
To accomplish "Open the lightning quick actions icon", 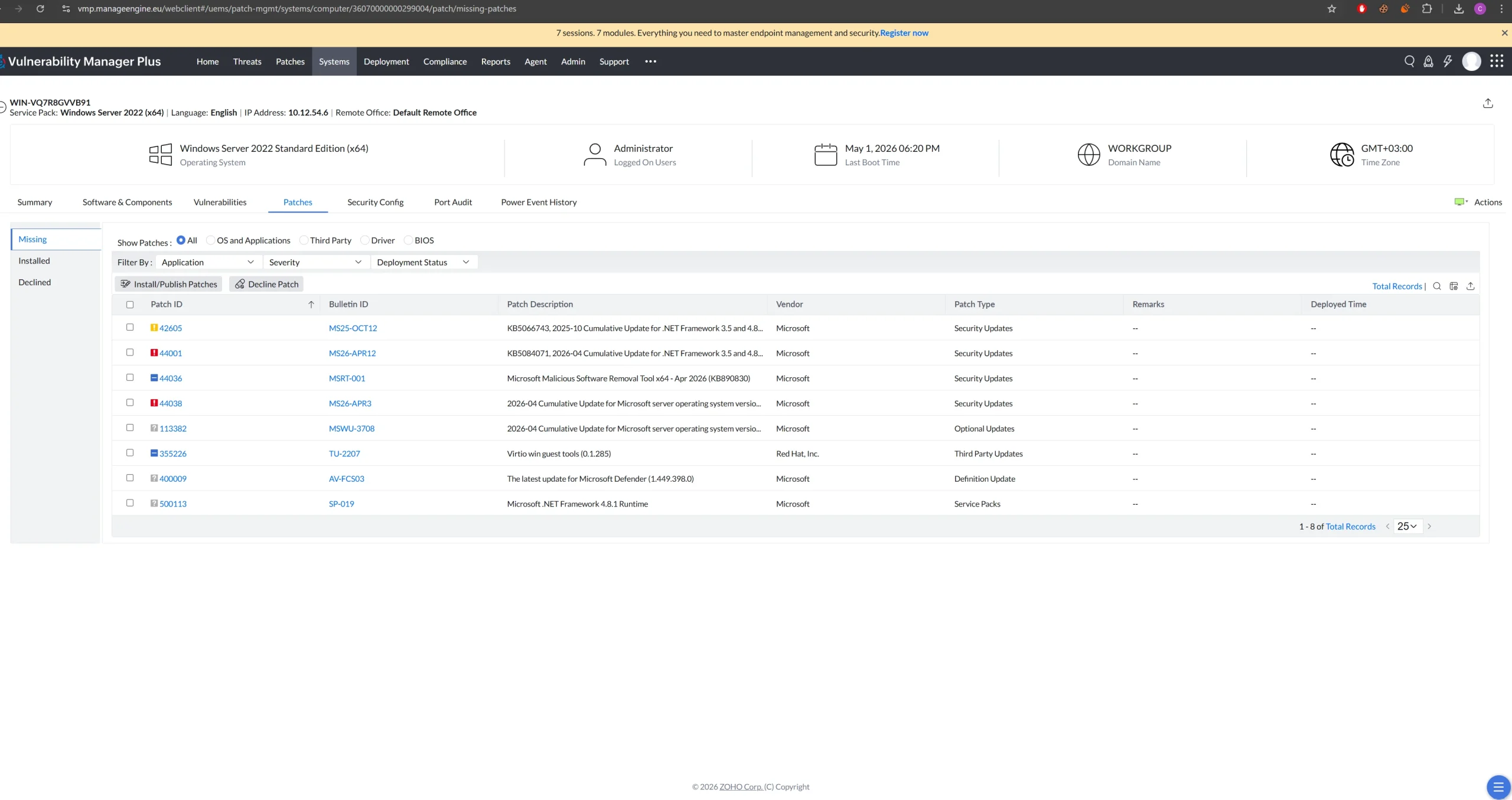I will click(x=1448, y=61).
